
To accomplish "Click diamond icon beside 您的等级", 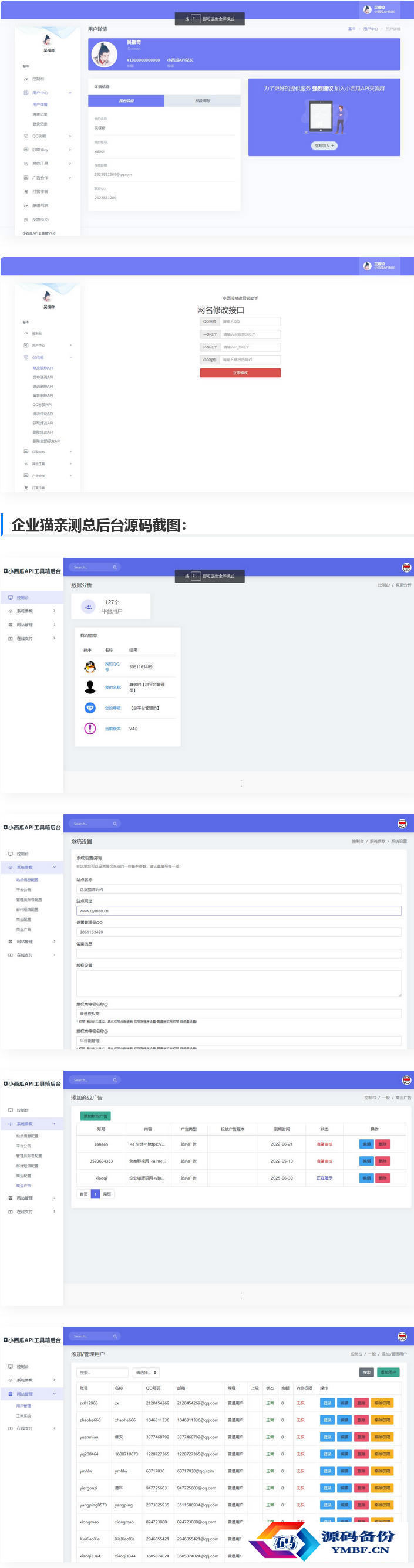I will [90, 708].
